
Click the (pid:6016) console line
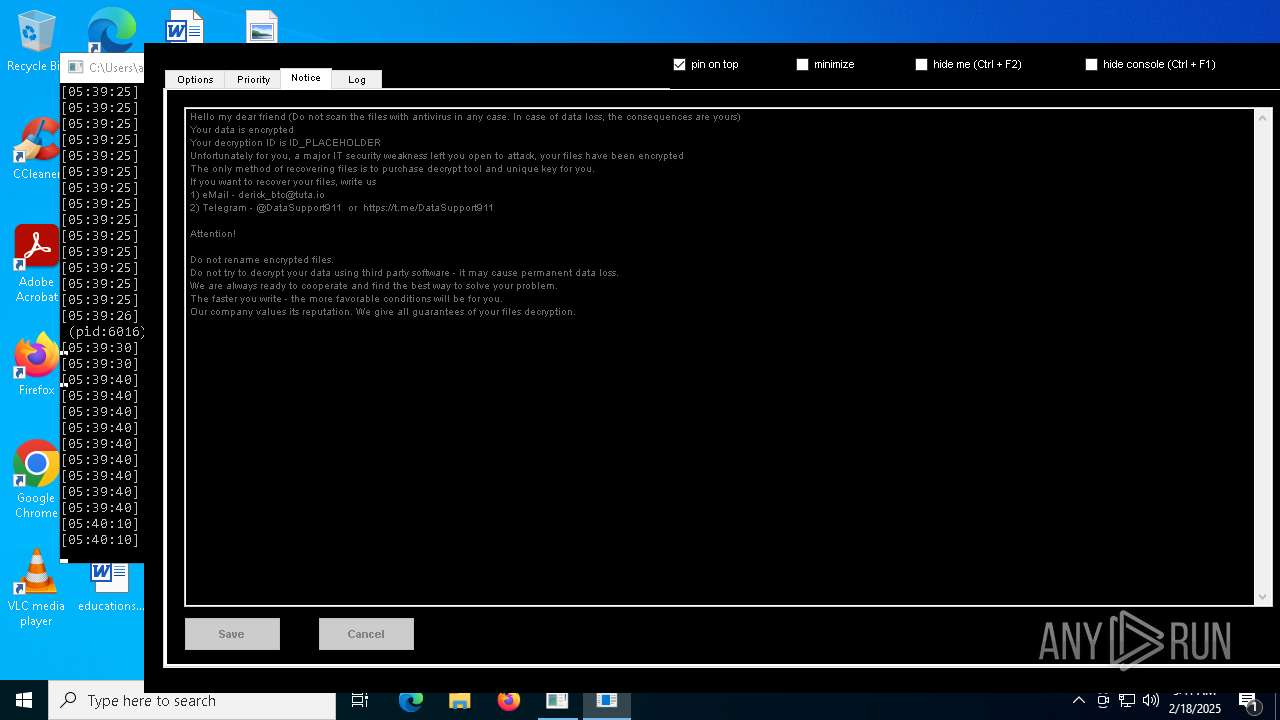[x=106, y=332]
